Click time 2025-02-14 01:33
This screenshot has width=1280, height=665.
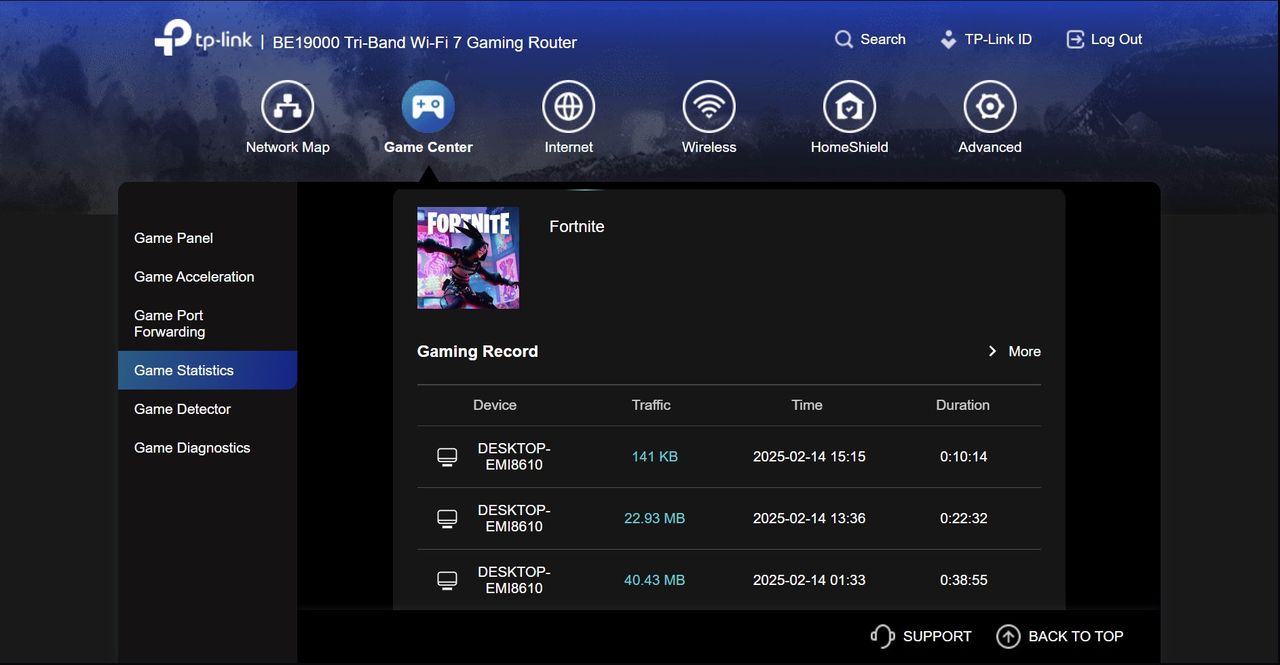[809, 580]
